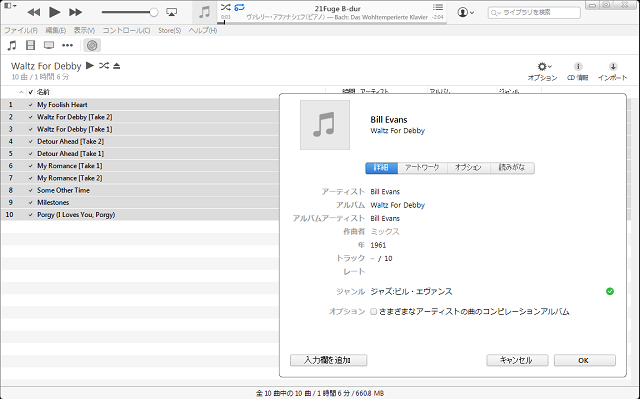Viewport: 640px width, 399px height.
Task: Open the オプション gear dropdown
Action: pyautogui.click(x=542, y=71)
